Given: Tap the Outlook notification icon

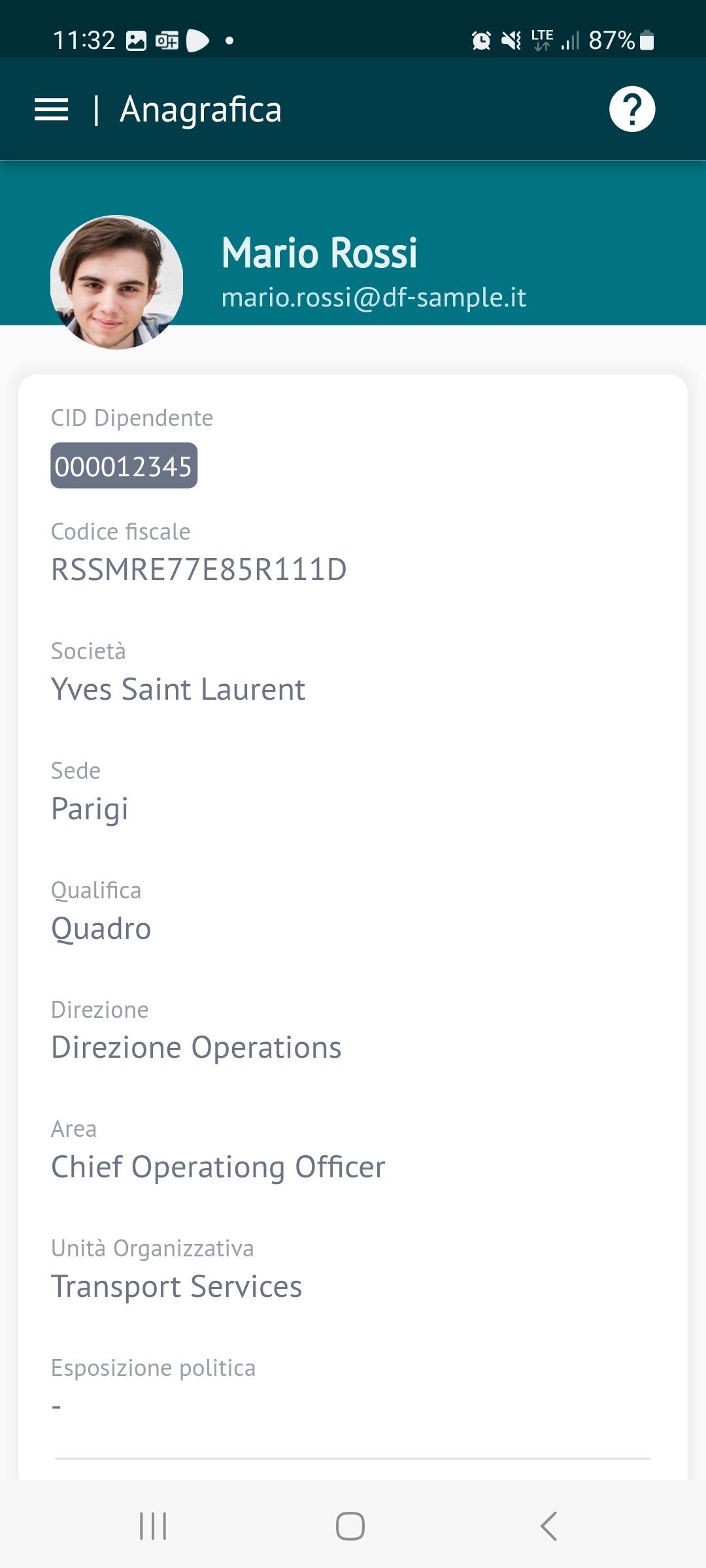Looking at the screenshot, I should point(167,41).
